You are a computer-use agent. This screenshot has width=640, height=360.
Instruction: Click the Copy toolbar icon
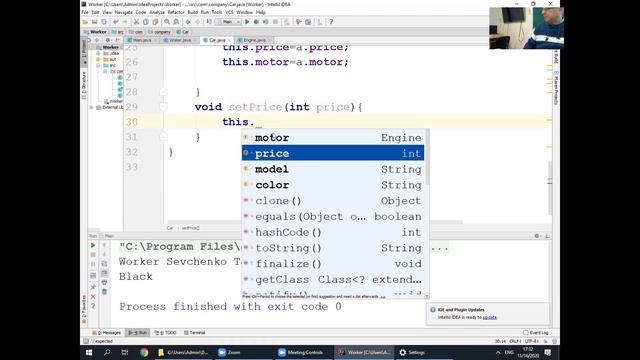tap(146, 22)
